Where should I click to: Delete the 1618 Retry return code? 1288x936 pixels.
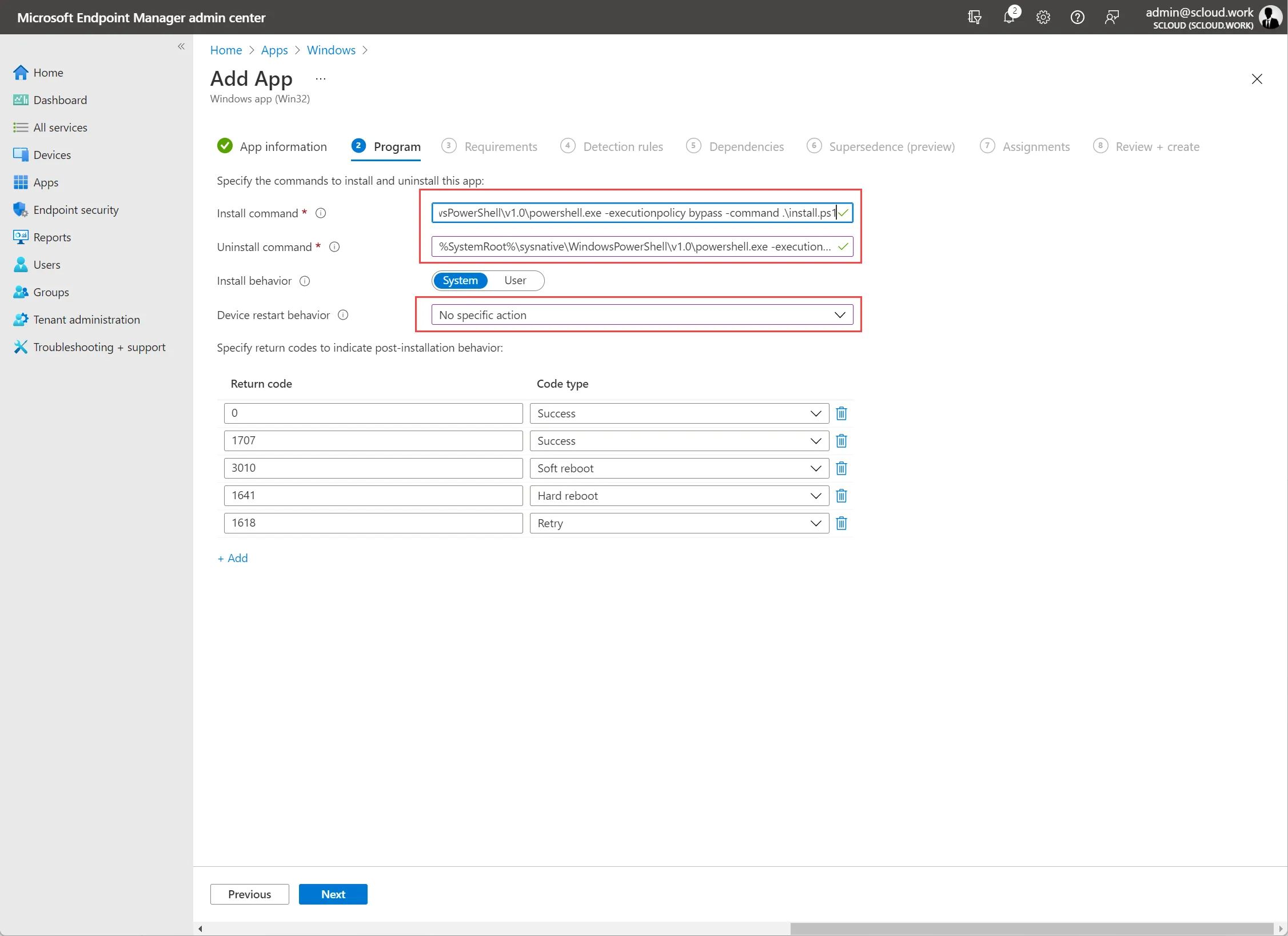point(841,523)
